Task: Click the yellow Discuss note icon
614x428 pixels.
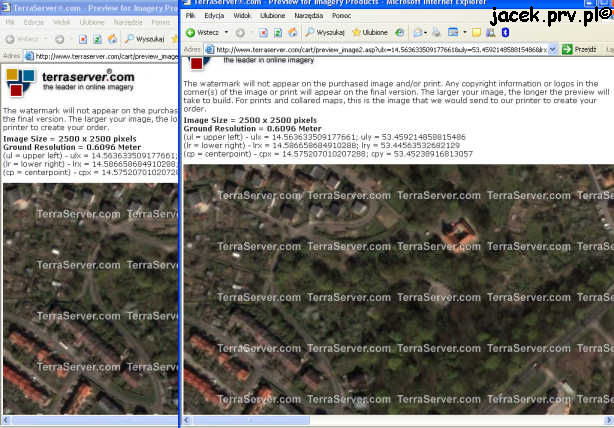Action: point(476,33)
